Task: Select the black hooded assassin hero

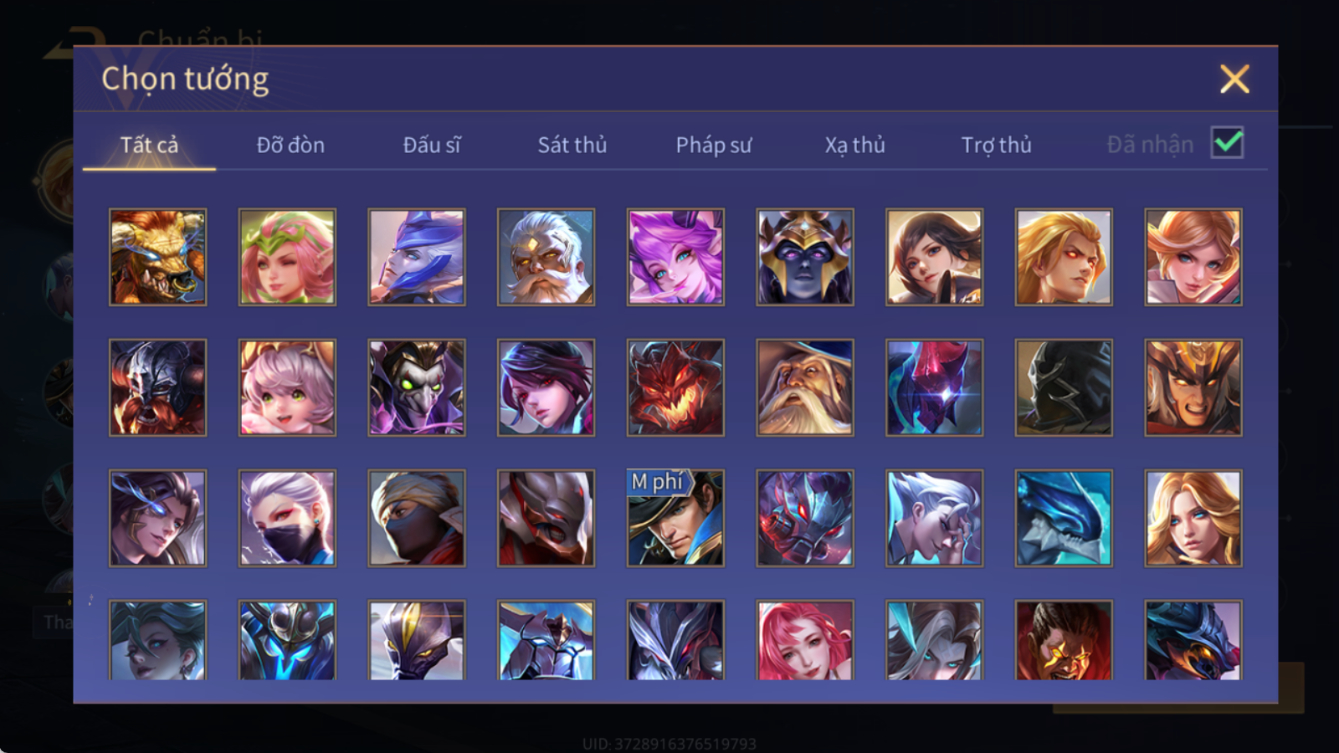Action: 1064,387
